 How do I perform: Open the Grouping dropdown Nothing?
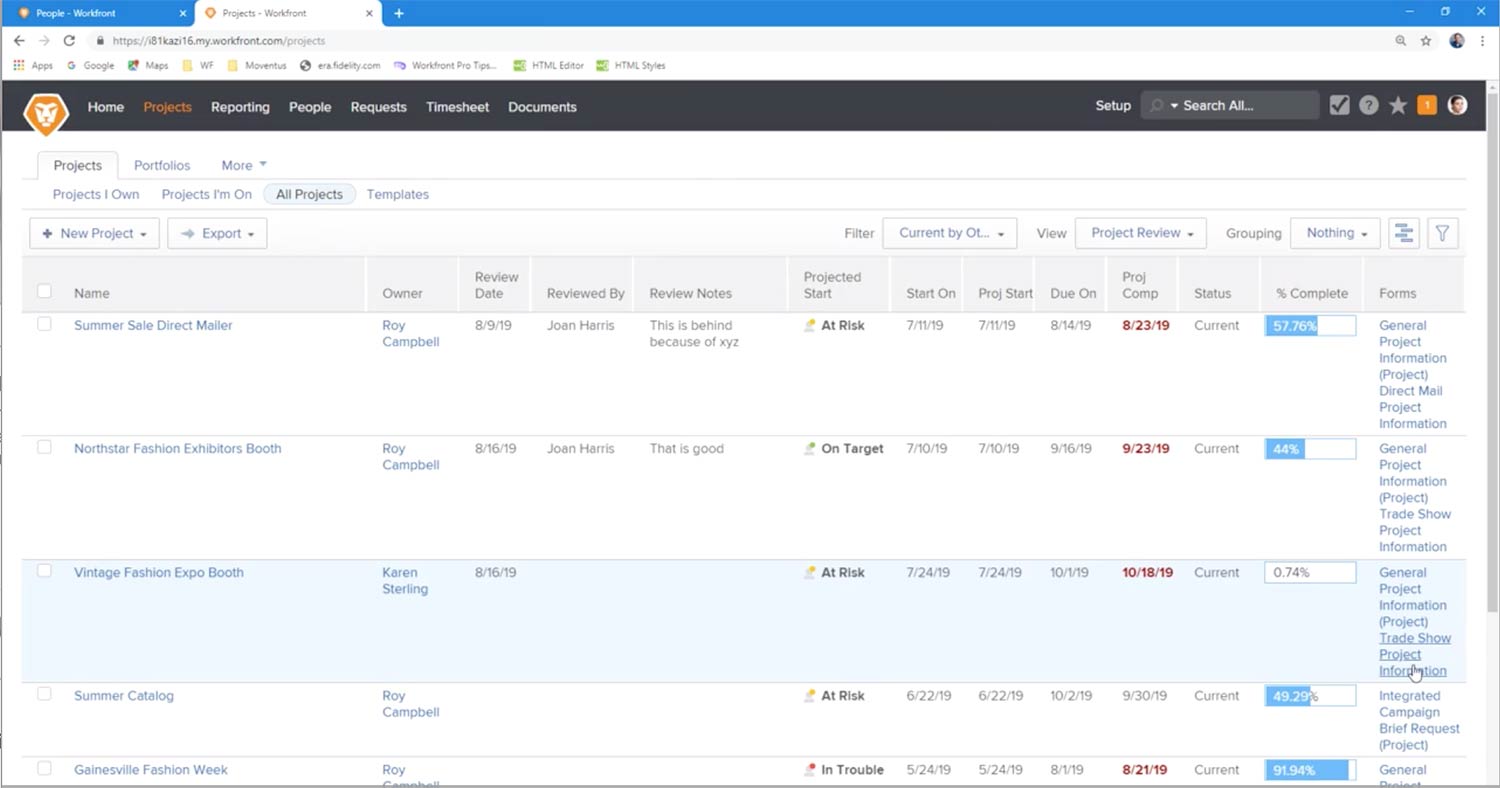1335,233
